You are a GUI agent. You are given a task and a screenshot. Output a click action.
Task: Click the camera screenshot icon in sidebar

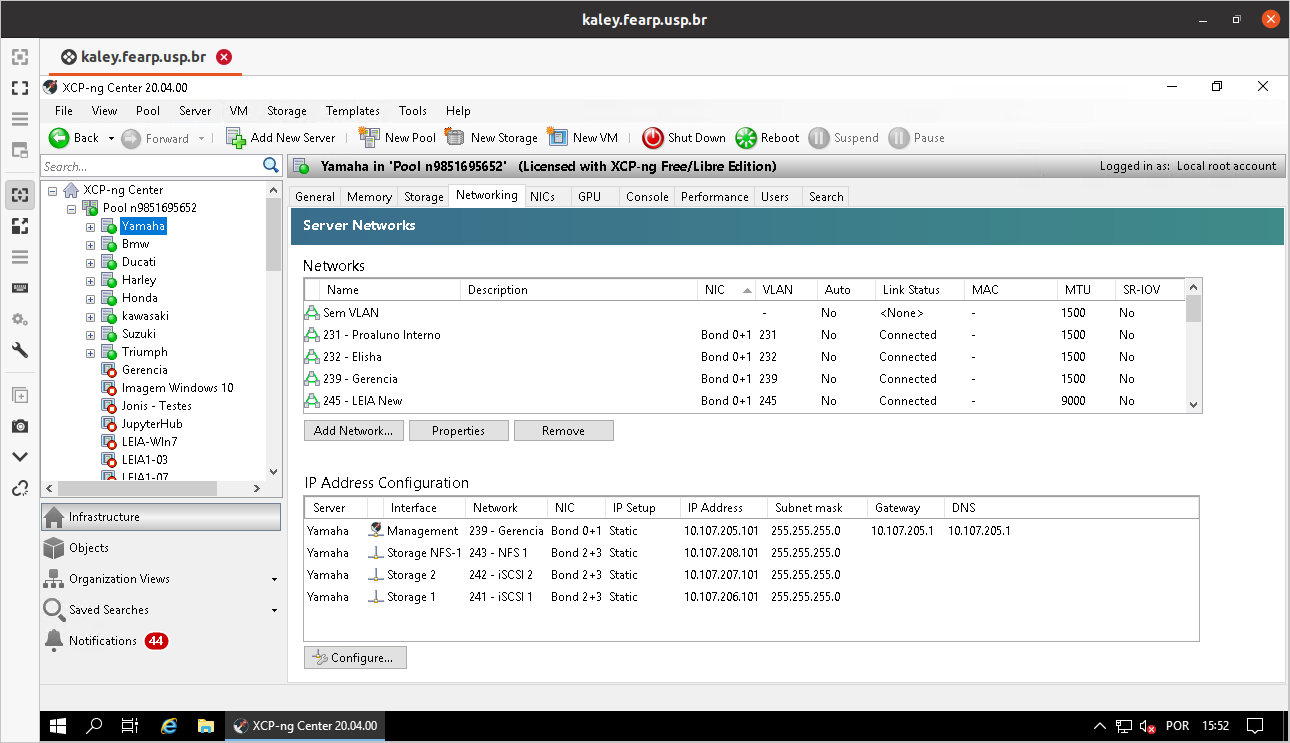pos(19,426)
